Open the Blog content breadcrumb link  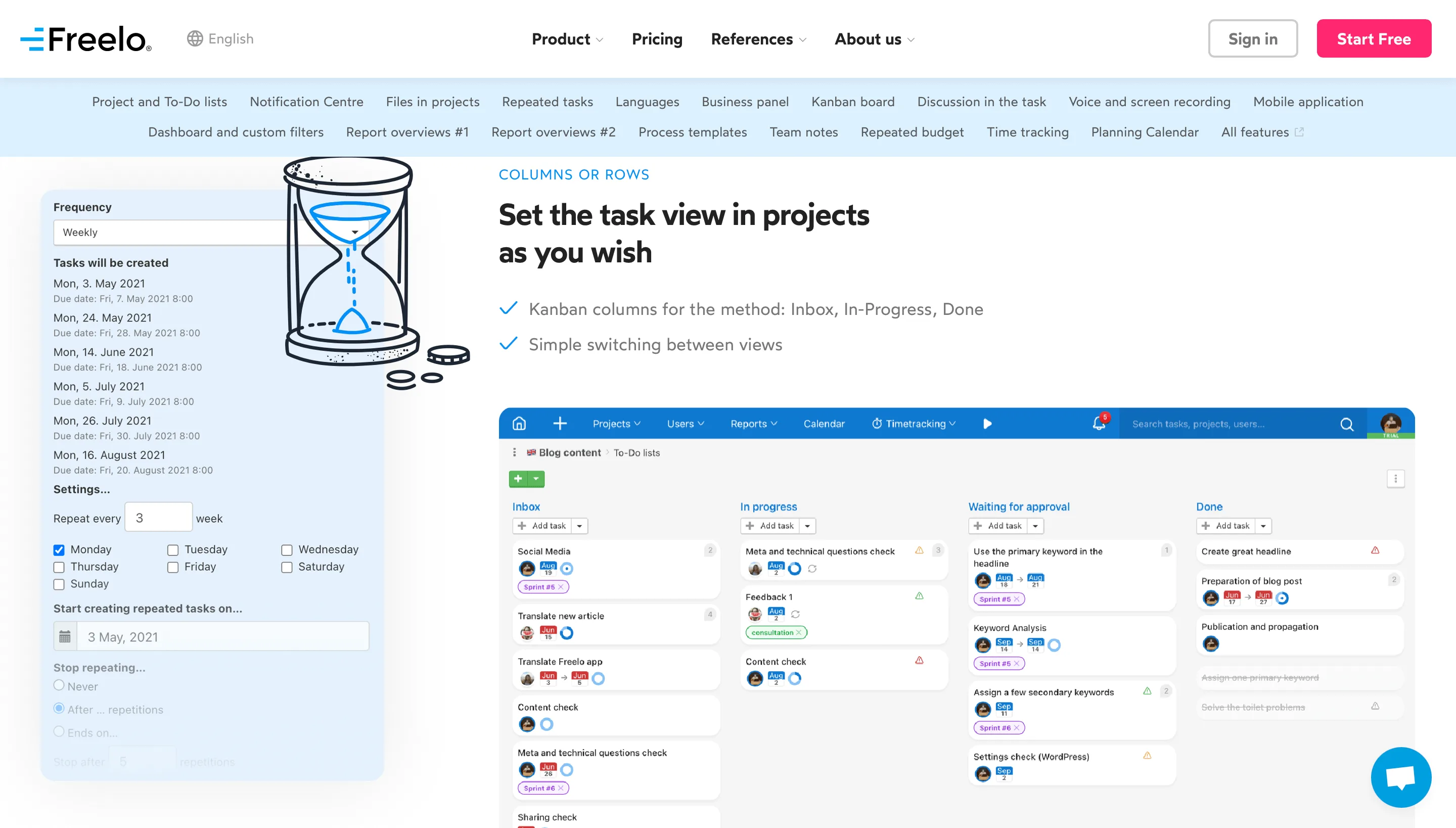569,453
